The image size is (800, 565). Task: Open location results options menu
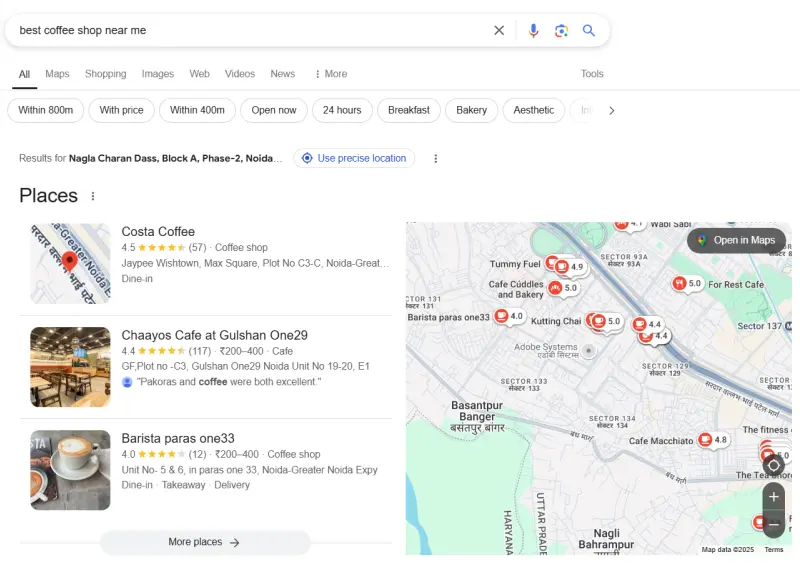[435, 158]
